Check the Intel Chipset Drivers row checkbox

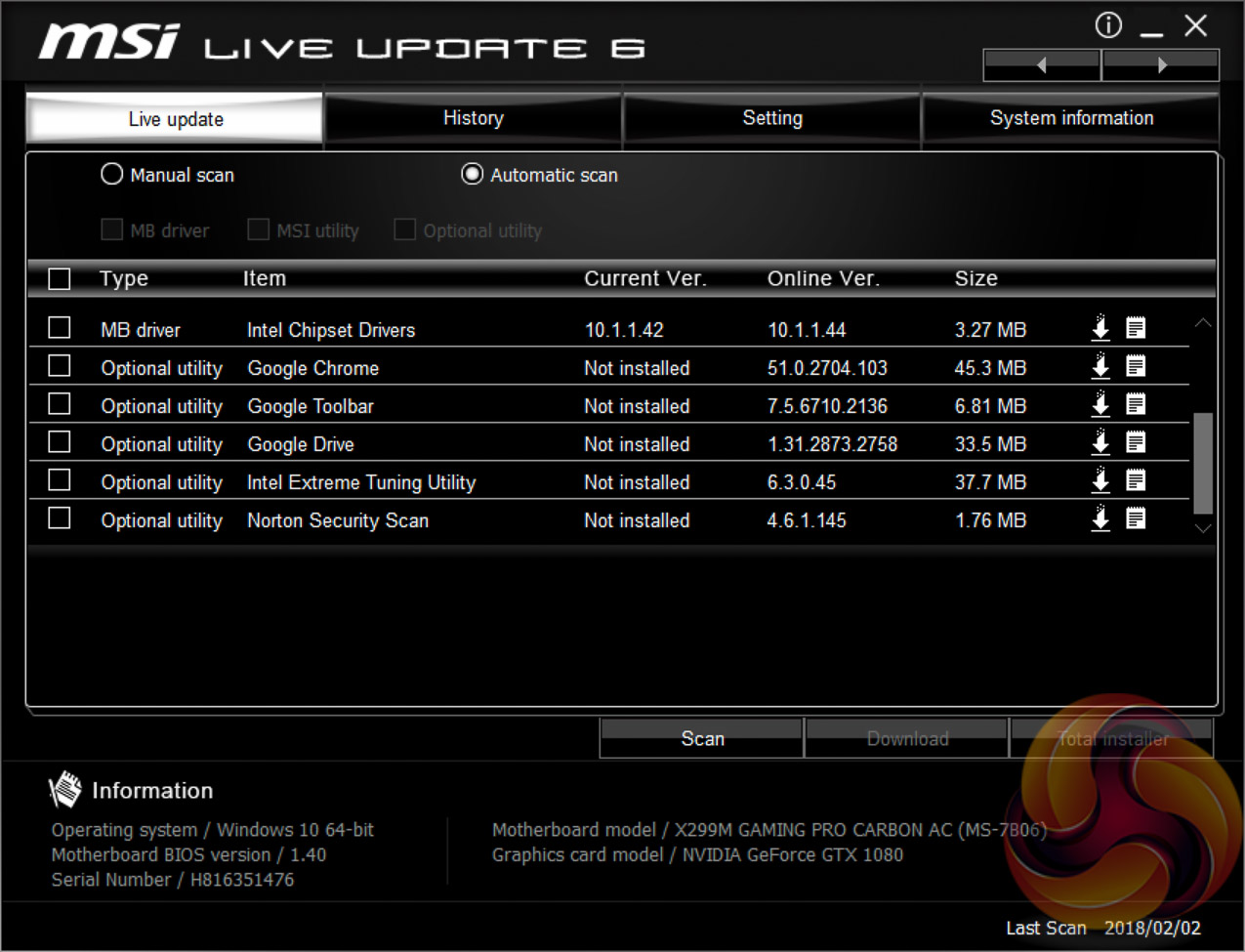tap(60, 327)
